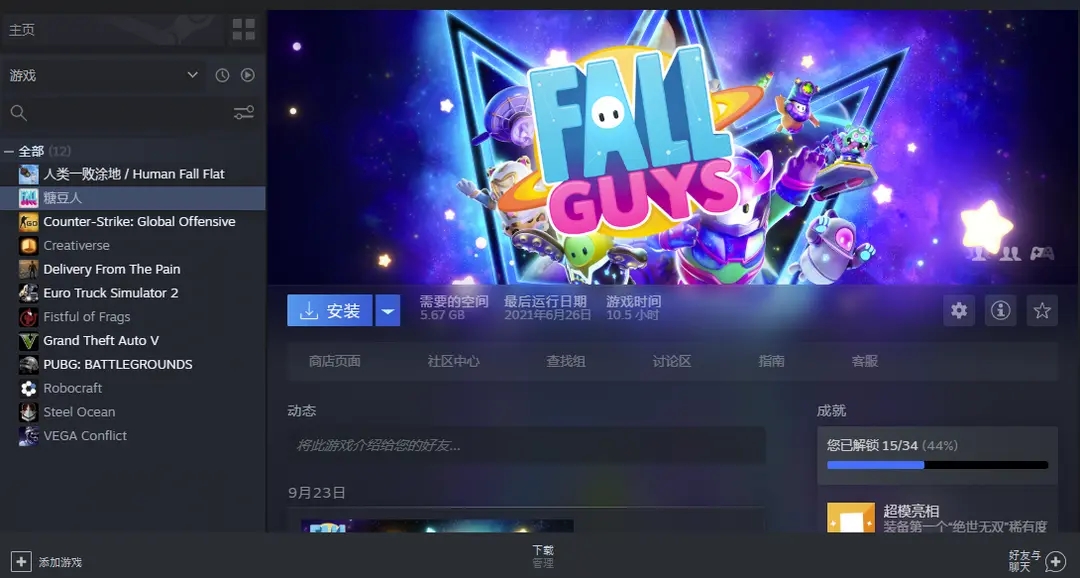The image size is (1080, 578).
Task: Click the Counter-Strike game icon
Action: tap(28, 222)
